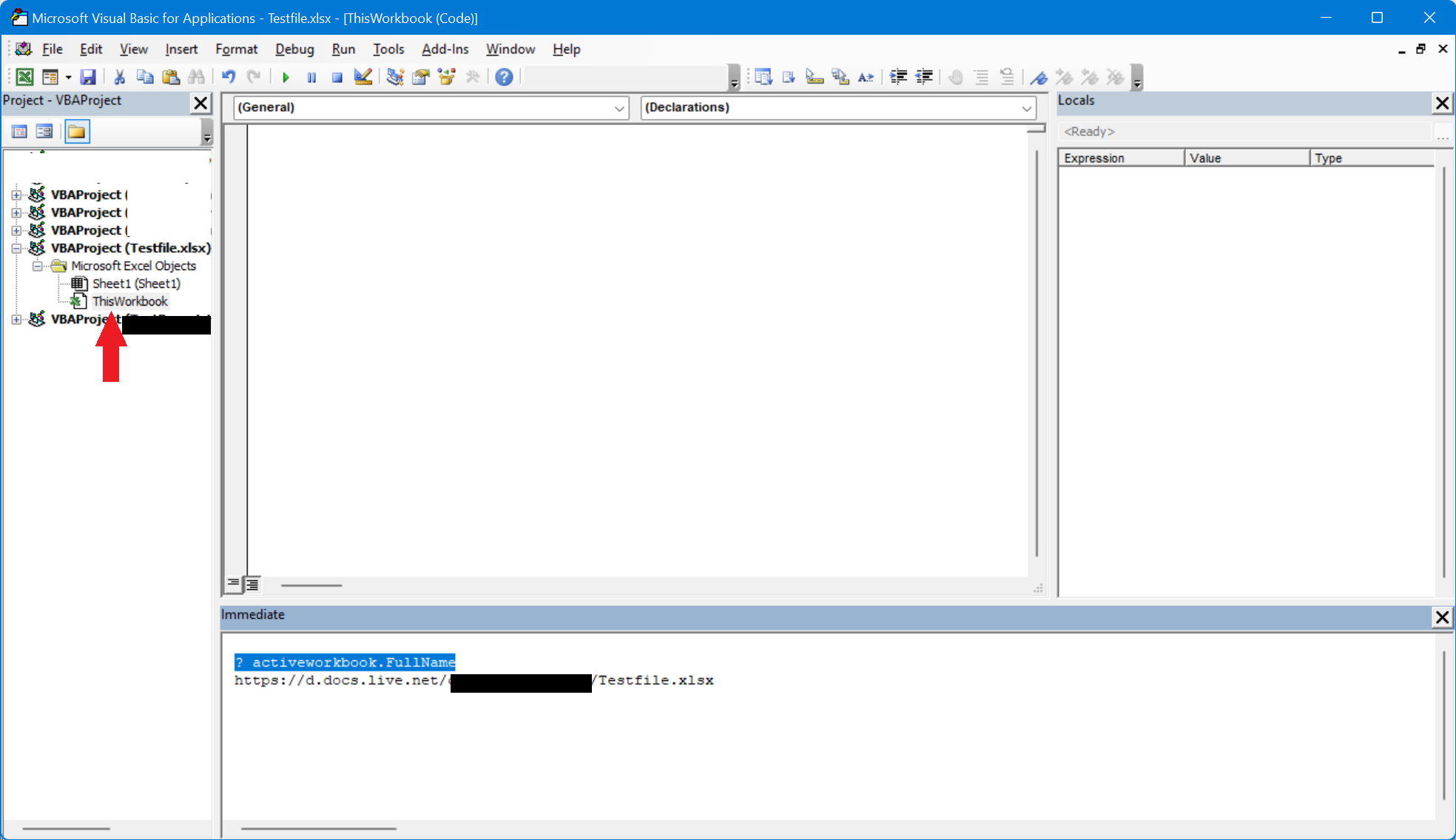Click the Parameter Info icon

(840, 77)
